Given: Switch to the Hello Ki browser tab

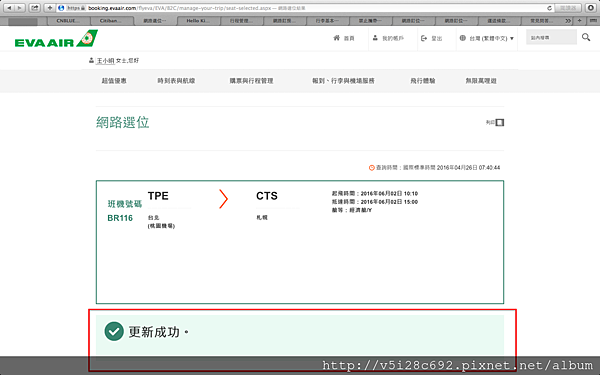Looking at the screenshot, I should [198, 21].
